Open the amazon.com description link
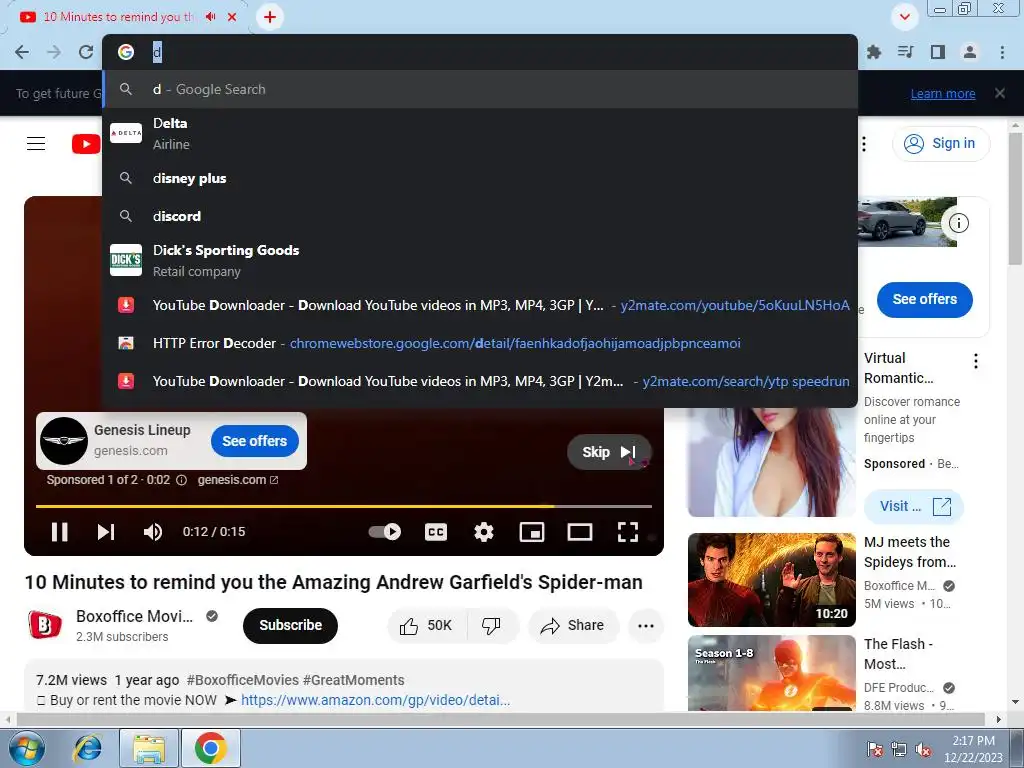This screenshot has height=768, width=1024. coord(376,700)
